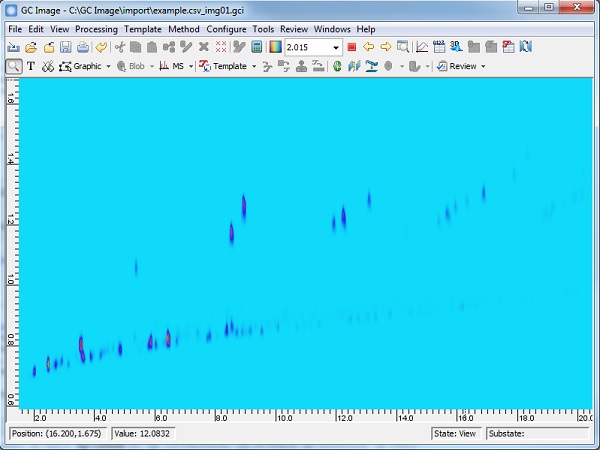Expand the Review dropdown arrow
The width and height of the screenshot is (600, 450).
[483, 66]
